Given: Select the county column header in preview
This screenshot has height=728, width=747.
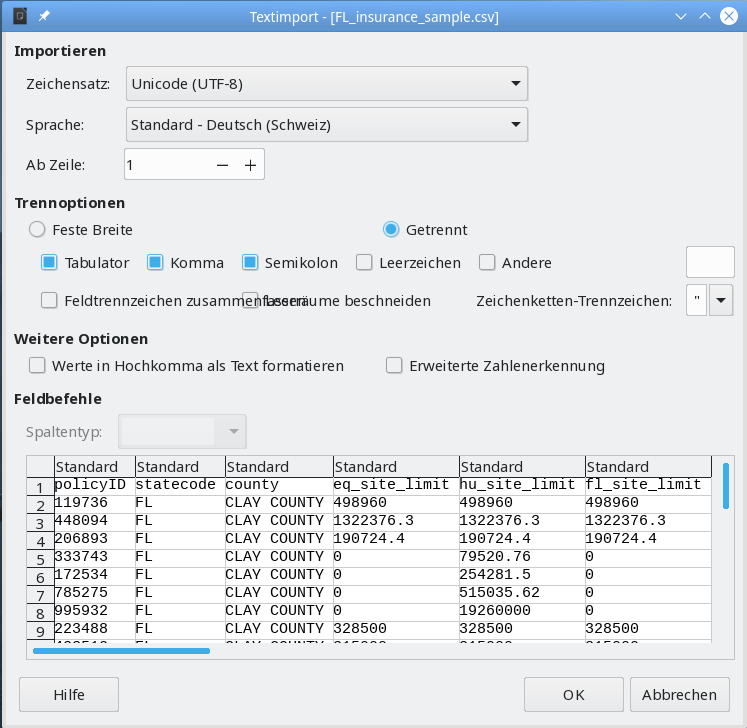Looking at the screenshot, I should 279,467.
